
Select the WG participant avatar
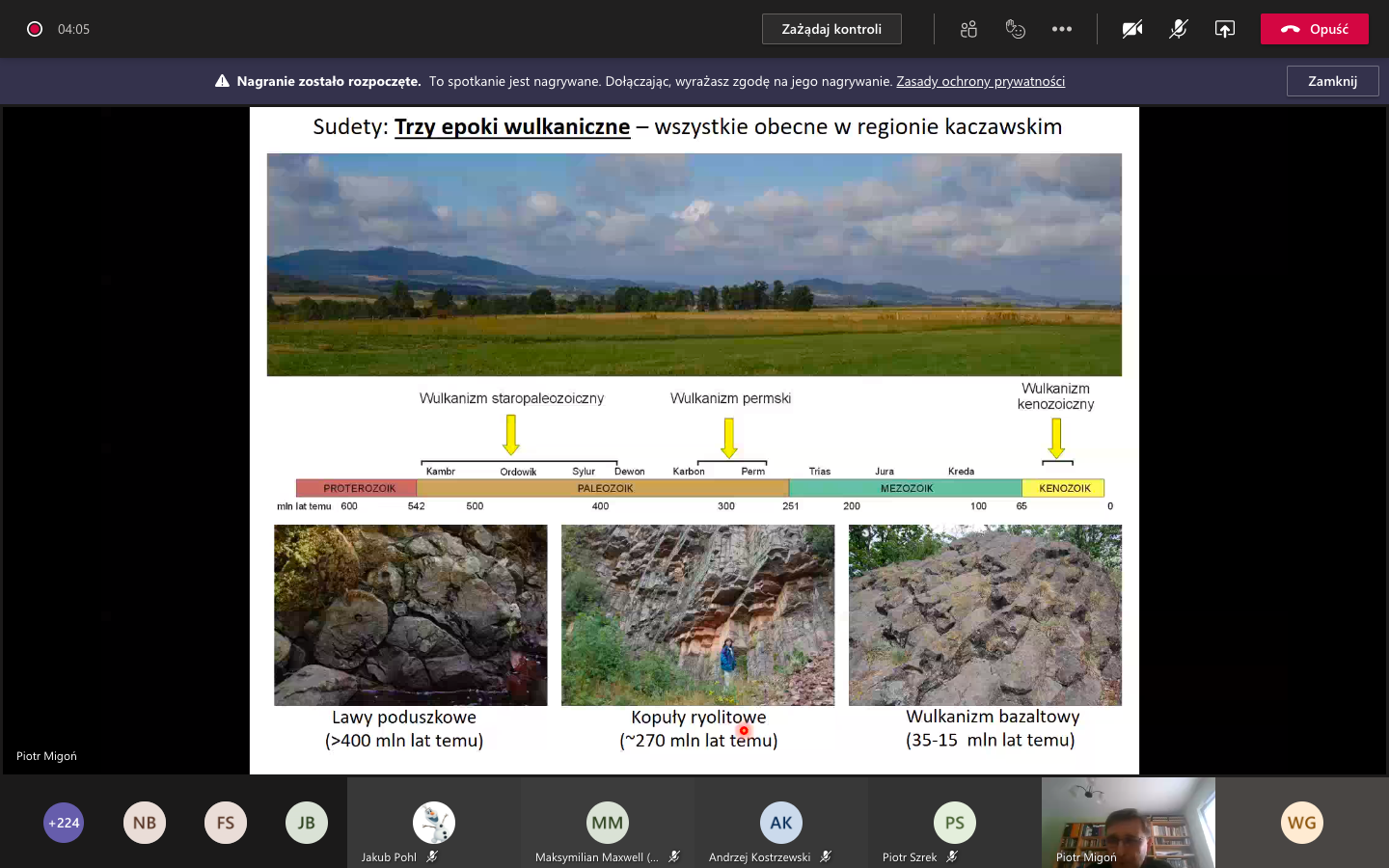coord(1301,823)
